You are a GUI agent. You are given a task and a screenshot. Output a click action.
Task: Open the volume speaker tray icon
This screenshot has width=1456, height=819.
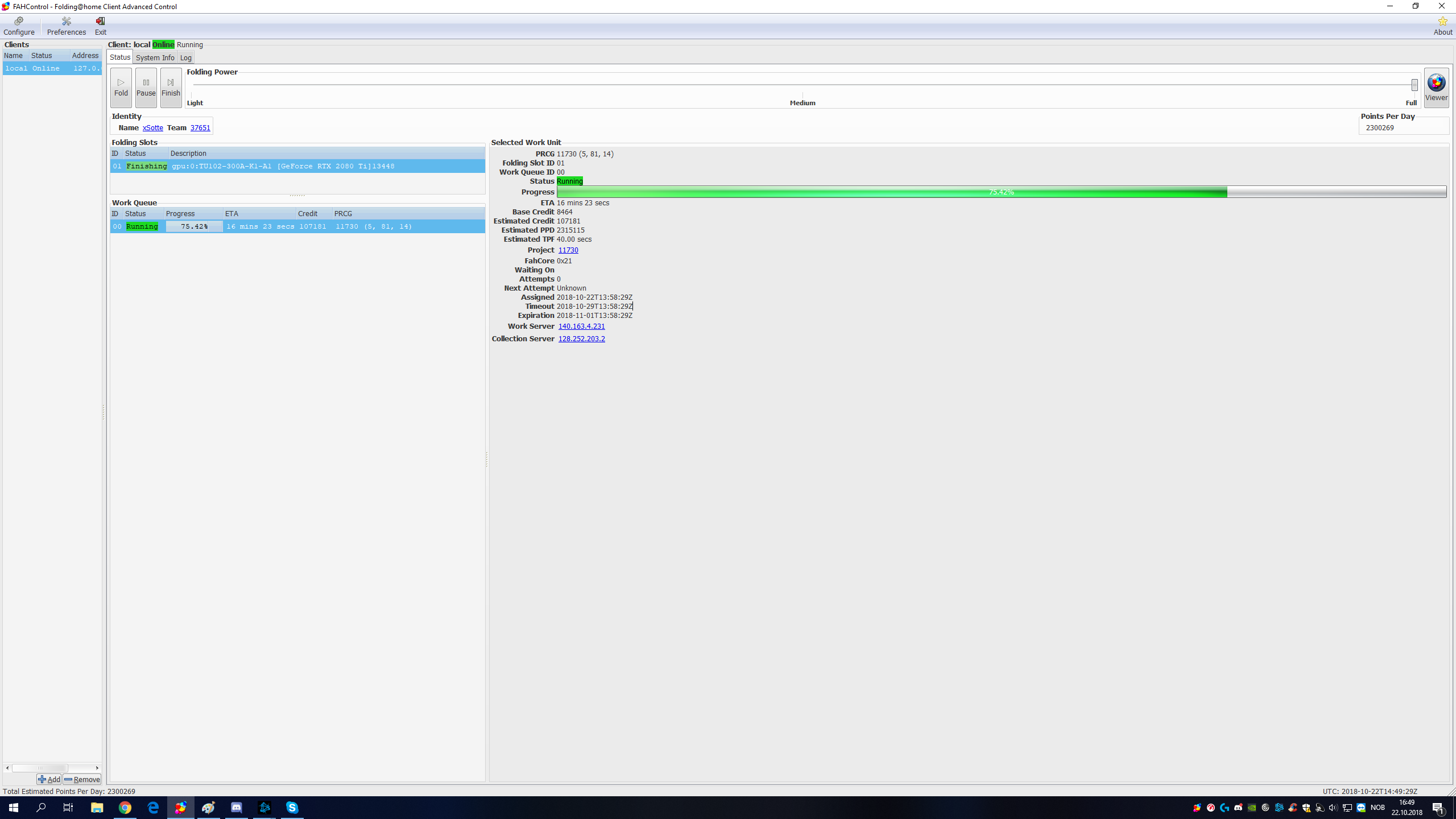pyautogui.click(x=1333, y=808)
